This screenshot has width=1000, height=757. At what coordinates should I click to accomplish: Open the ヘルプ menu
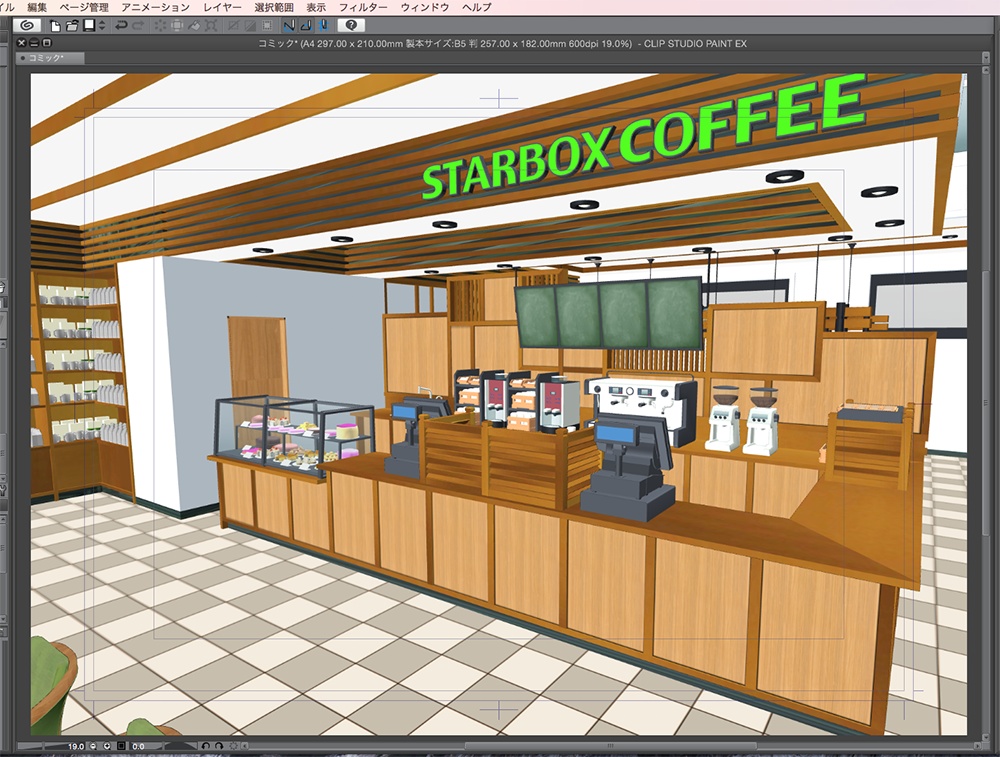coord(476,7)
